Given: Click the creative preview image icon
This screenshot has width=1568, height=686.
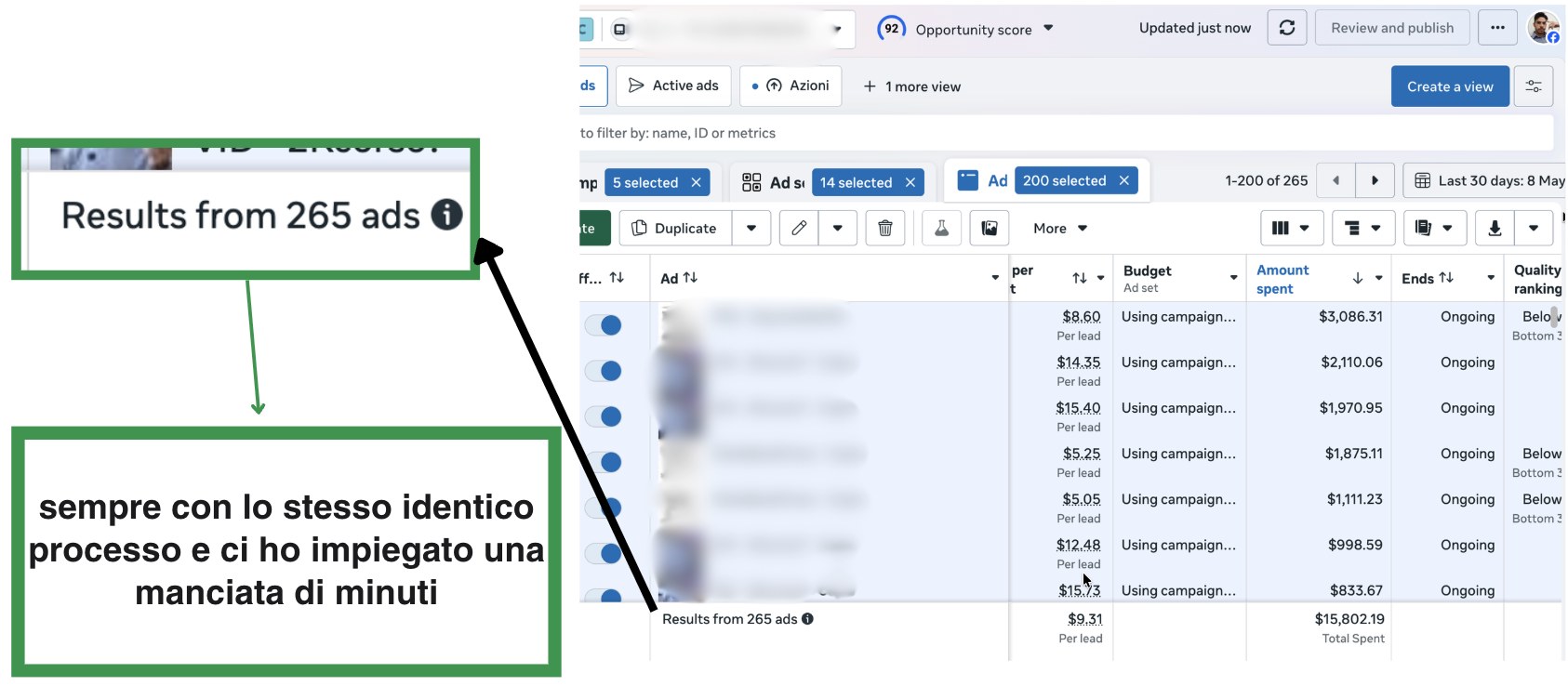Looking at the screenshot, I should 990,228.
